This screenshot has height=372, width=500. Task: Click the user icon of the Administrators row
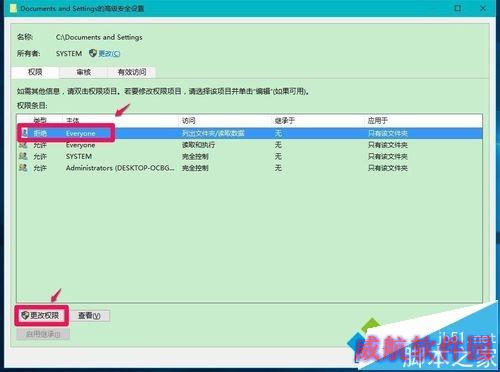tap(23, 168)
